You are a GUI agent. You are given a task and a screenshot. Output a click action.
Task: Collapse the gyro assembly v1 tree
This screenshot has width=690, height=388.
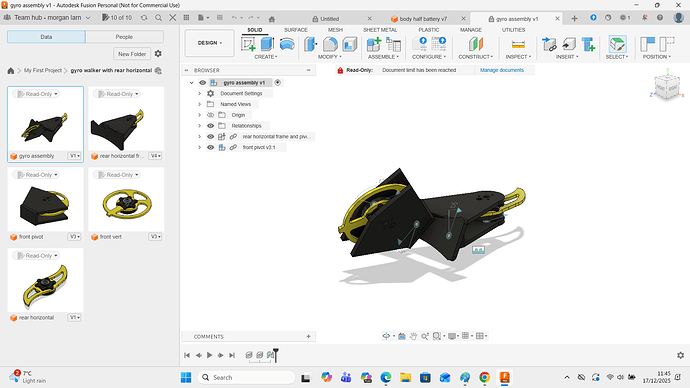(x=191, y=83)
